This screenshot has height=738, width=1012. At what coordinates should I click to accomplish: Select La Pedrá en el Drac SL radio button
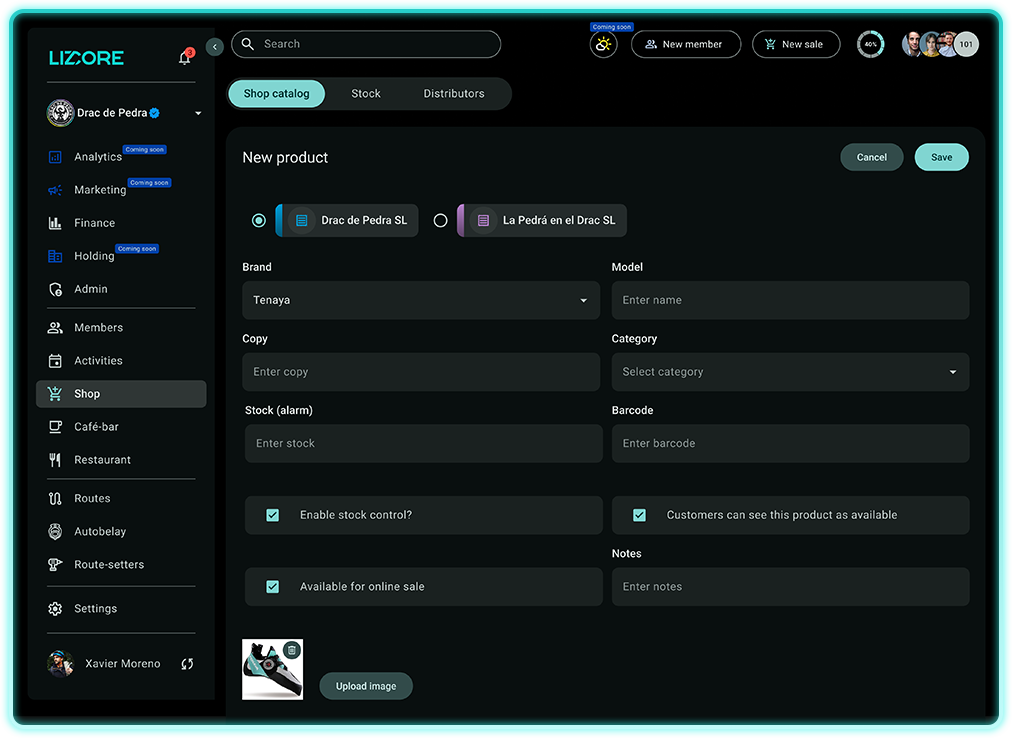[440, 221]
